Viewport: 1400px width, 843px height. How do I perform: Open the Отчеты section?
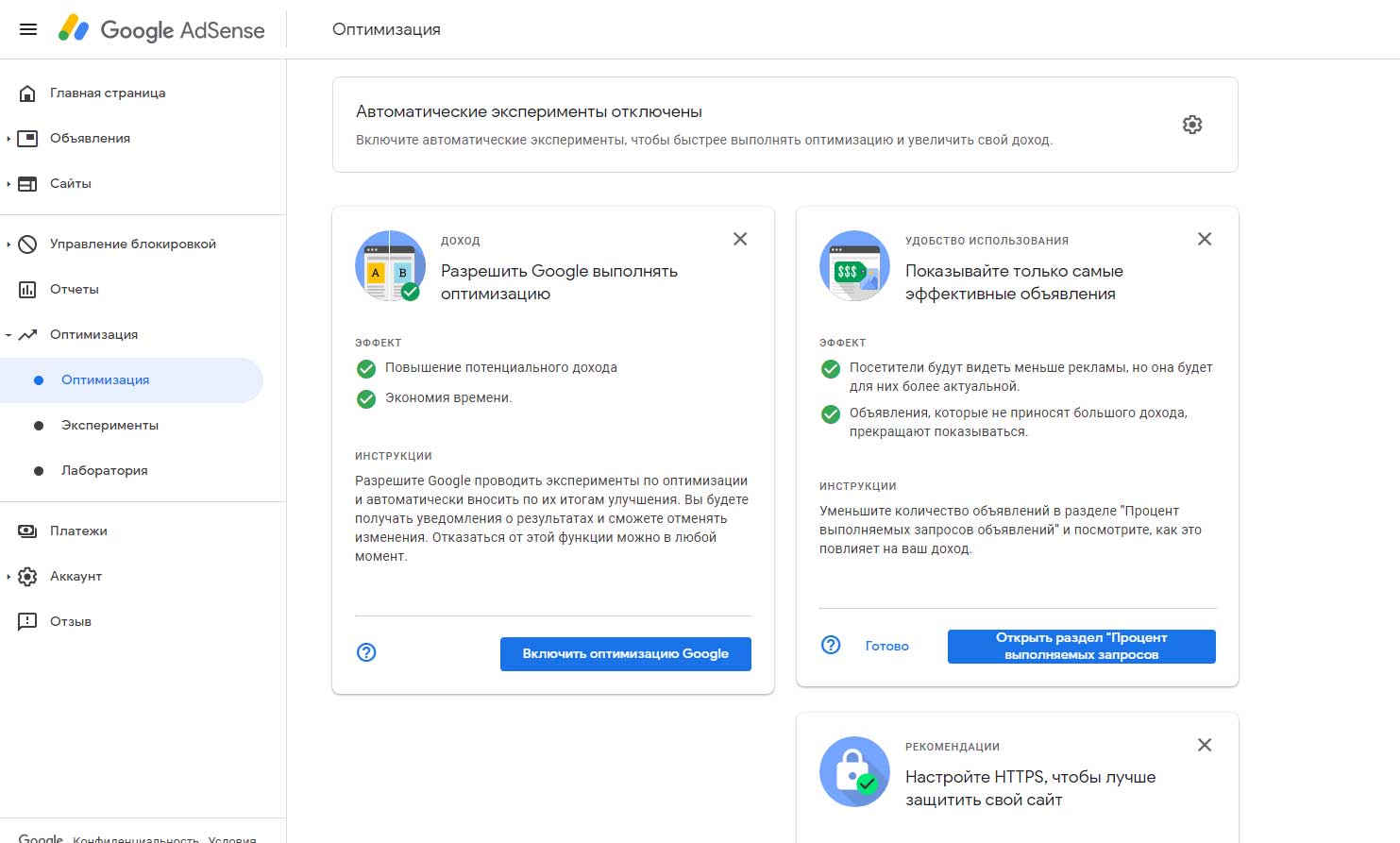pos(75,289)
